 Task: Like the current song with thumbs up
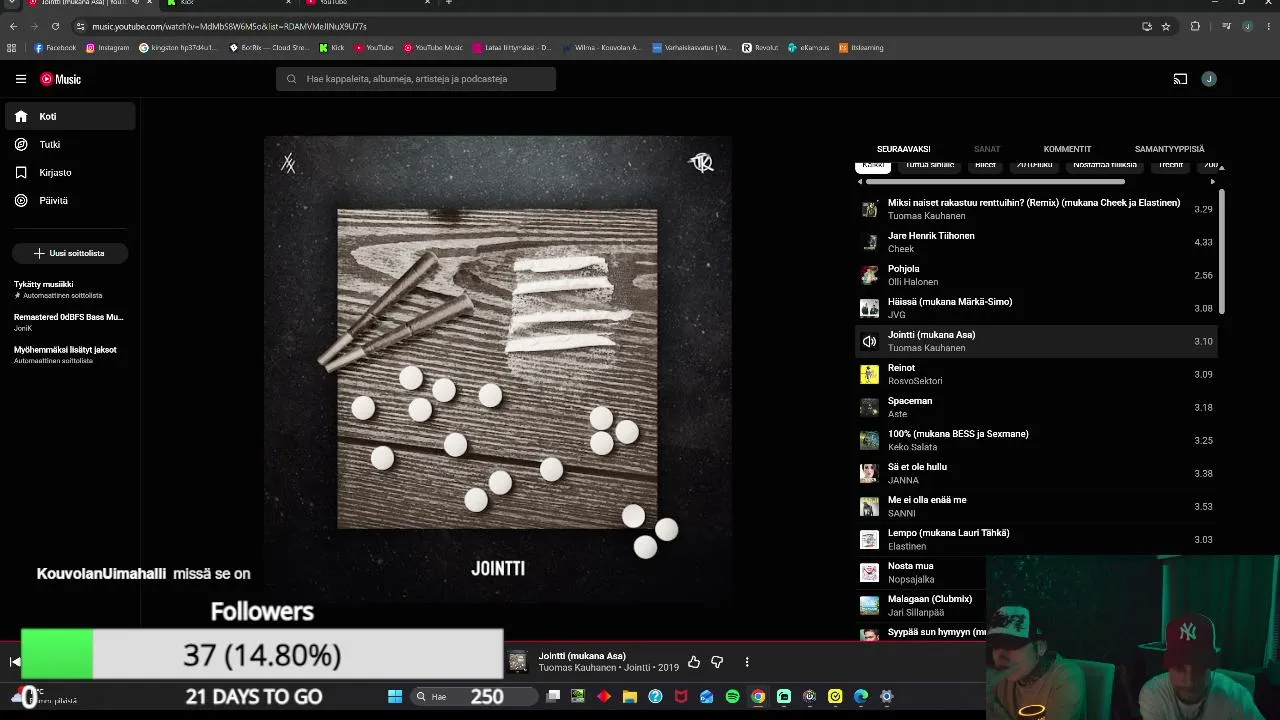694,662
